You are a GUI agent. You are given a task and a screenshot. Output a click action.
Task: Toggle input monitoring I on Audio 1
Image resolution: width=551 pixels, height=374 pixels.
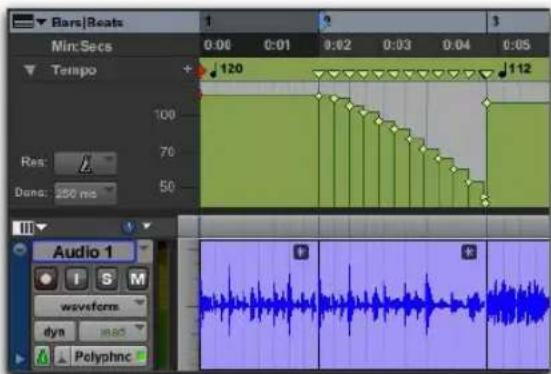[76, 279]
